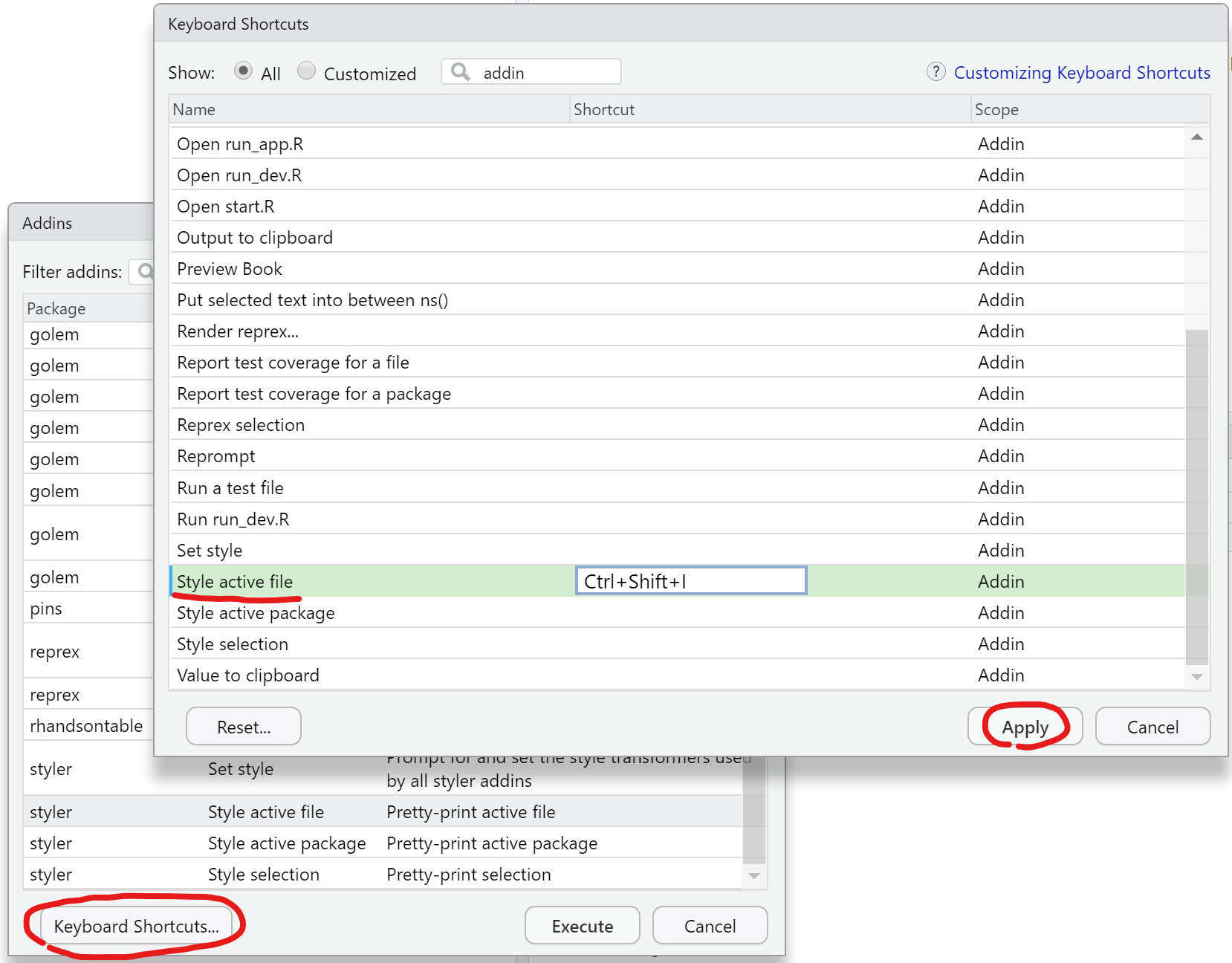
Task: Click the search magnifier icon in shortcuts filter
Action: [461, 72]
